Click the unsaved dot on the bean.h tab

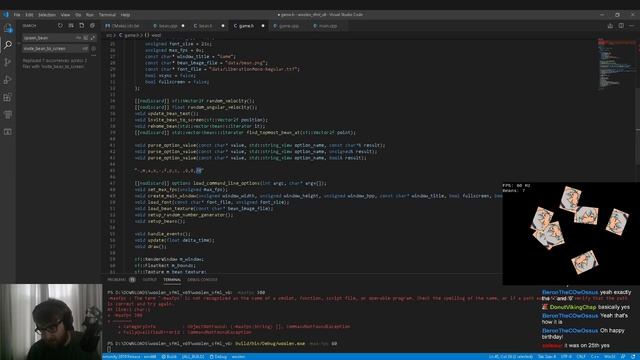point(223,26)
